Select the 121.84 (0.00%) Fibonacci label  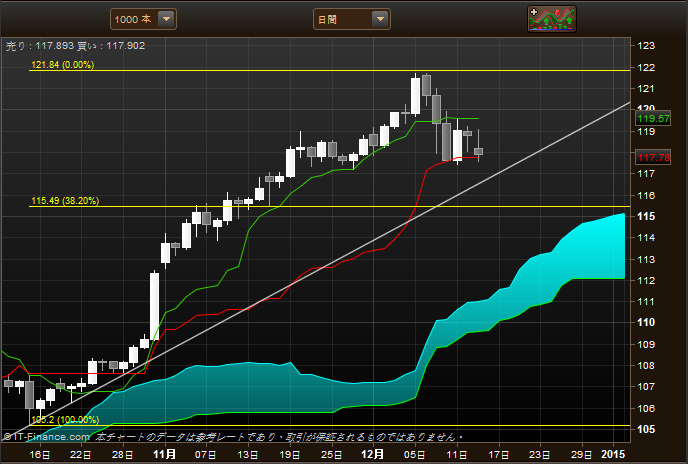[63, 65]
